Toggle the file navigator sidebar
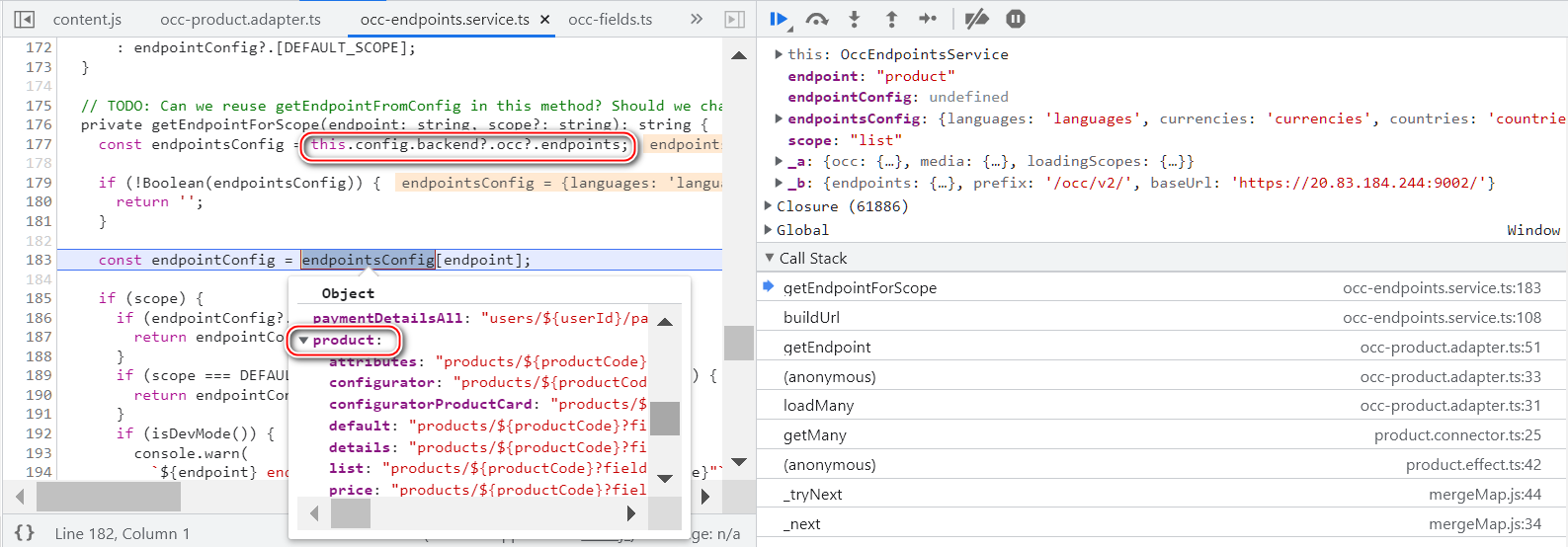The height and width of the screenshot is (547, 1568). [x=24, y=19]
